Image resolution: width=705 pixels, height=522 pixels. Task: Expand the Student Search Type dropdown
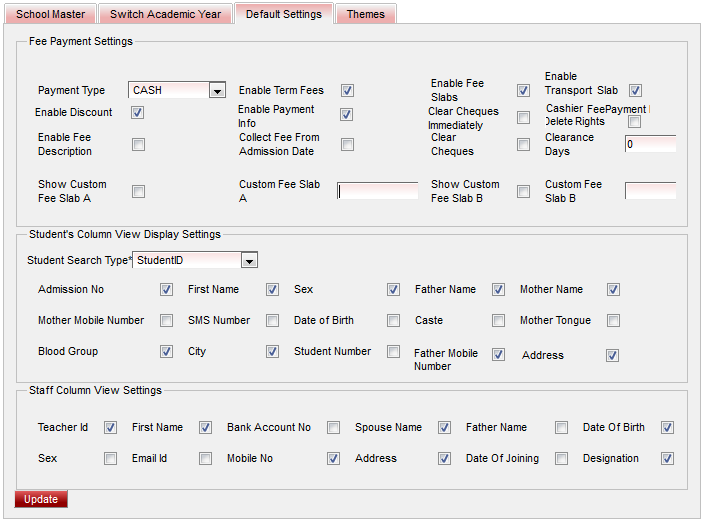(249, 261)
